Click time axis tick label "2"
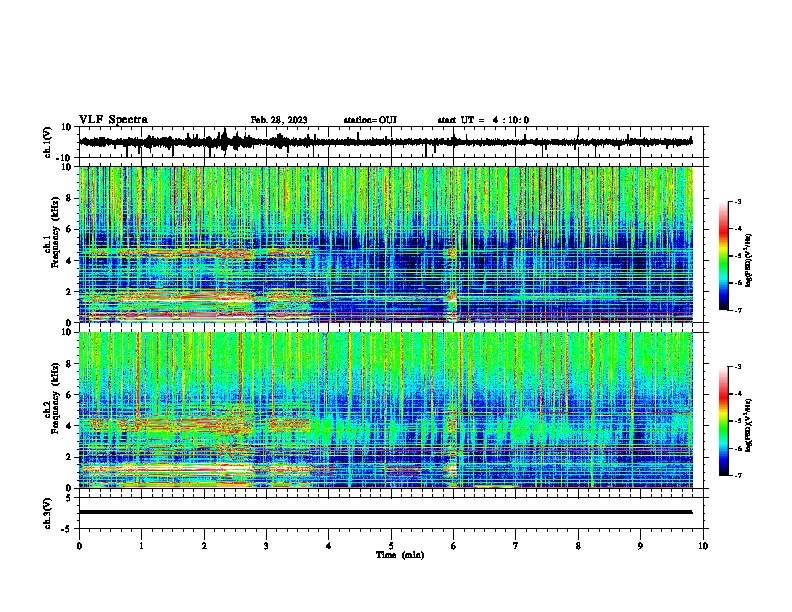This screenshot has width=792, height=612. (x=204, y=546)
